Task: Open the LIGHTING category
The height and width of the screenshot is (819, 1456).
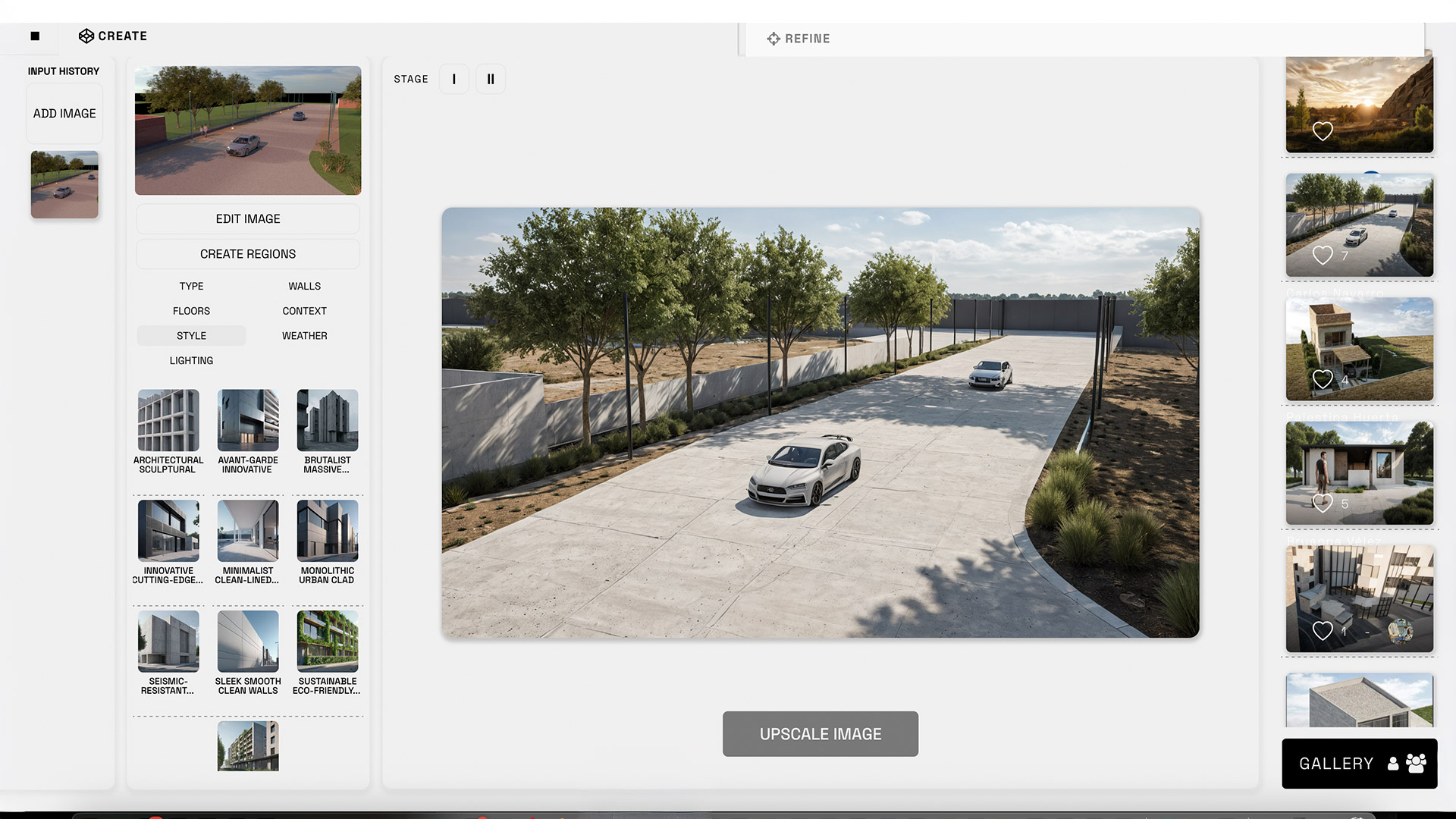Action: click(x=191, y=361)
